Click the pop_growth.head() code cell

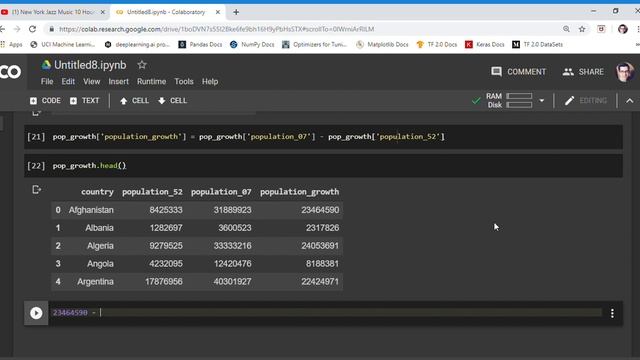[89, 166]
